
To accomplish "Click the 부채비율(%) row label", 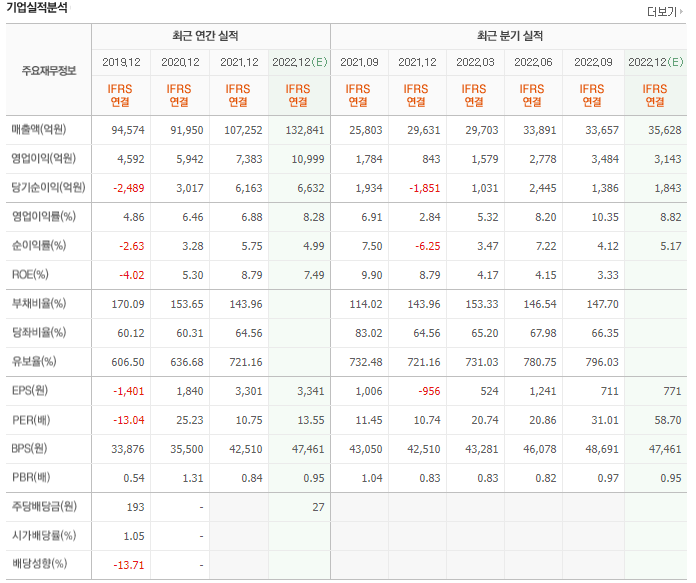I will (x=38, y=304).
